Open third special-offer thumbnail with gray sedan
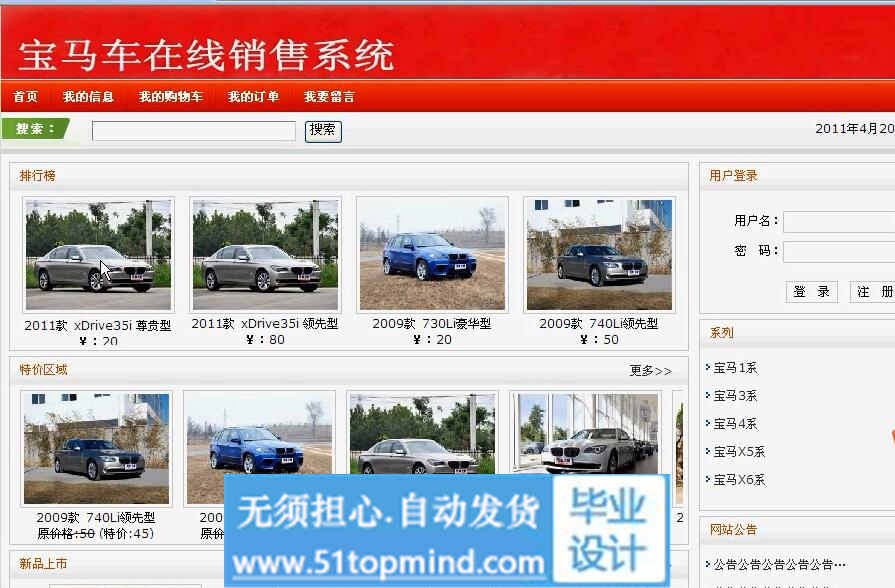Image resolution: width=895 pixels, height=588 pixels. pyautogui.click(x=422, y=433)
